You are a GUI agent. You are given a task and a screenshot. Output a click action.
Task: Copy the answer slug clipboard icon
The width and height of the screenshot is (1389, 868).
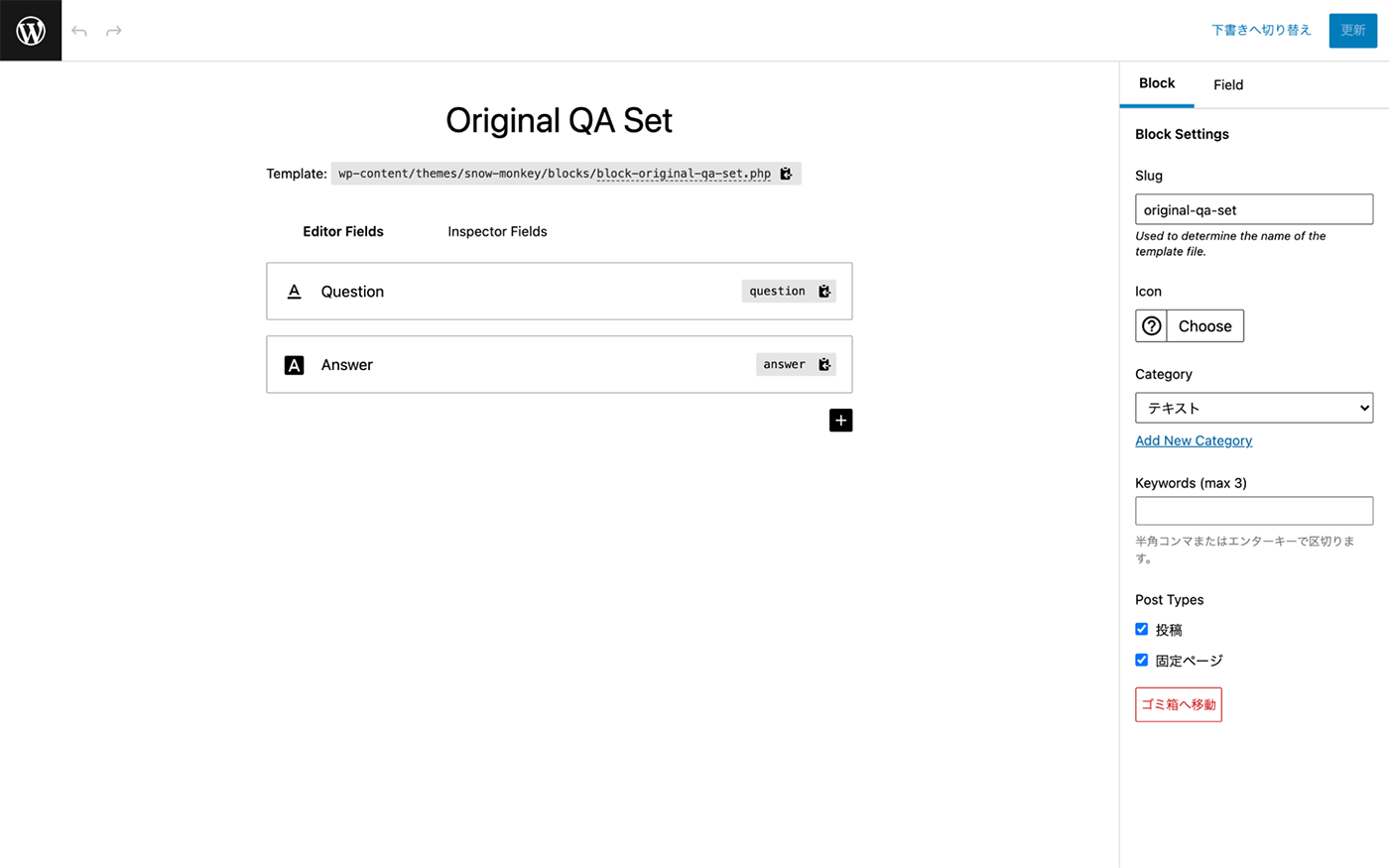pos(823,365)
